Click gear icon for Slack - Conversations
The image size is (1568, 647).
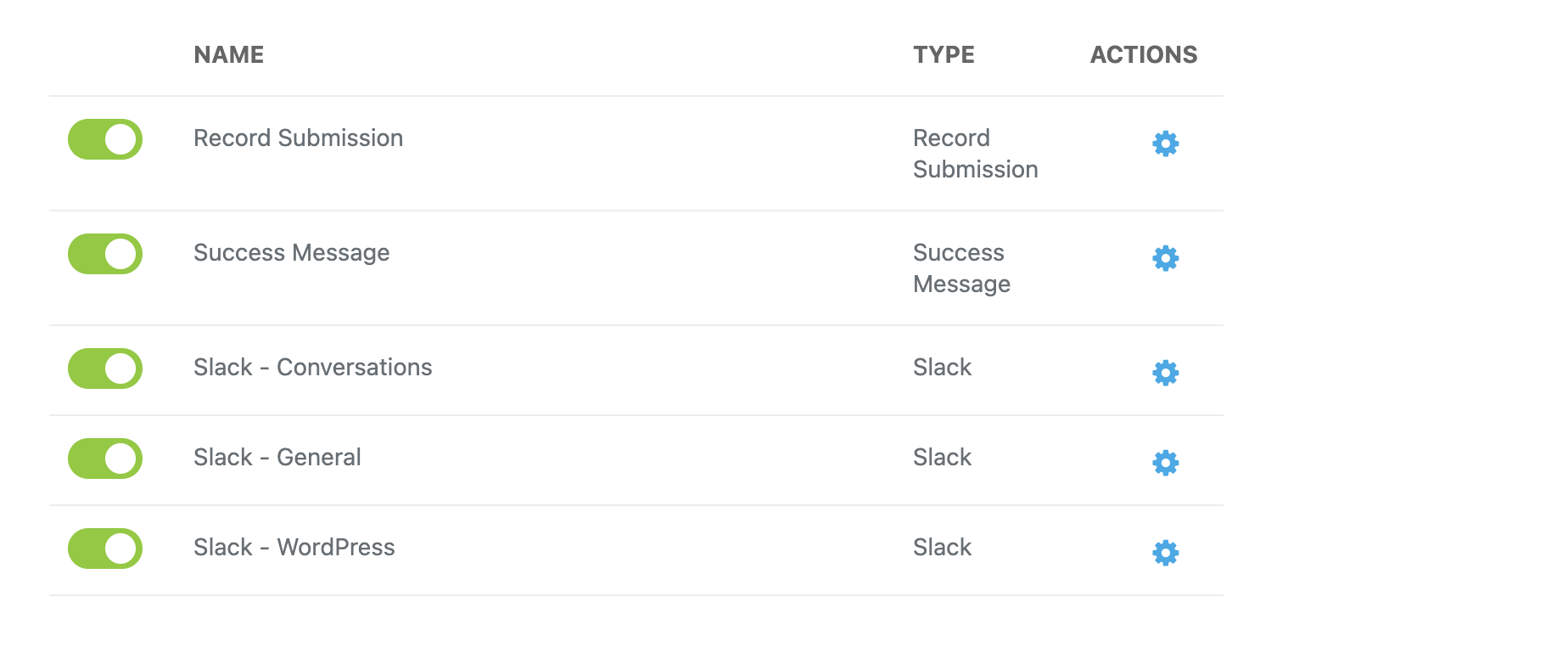coord(1165,373)
